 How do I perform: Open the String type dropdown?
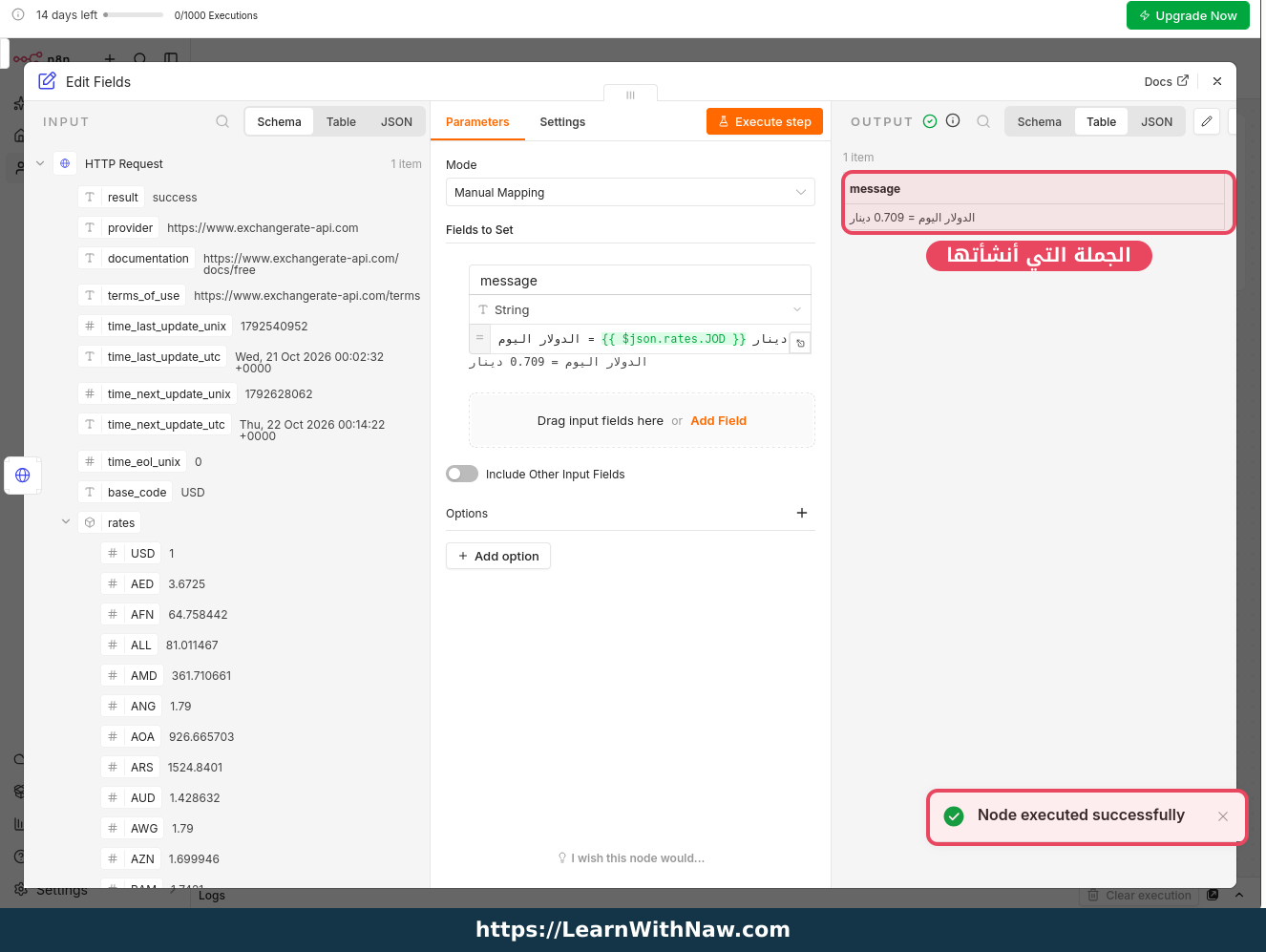point(640,309)
